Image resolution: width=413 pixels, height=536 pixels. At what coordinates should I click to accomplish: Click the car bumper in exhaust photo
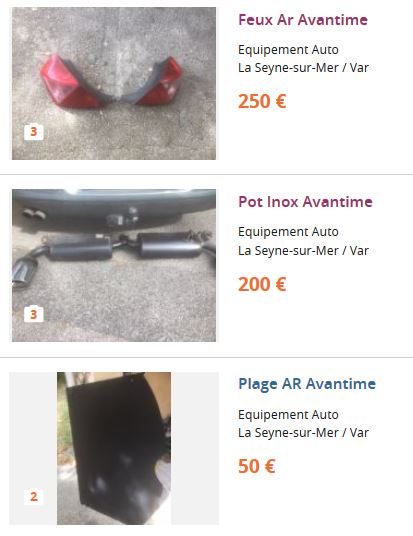pyautogui.click(x=114, y=209)
